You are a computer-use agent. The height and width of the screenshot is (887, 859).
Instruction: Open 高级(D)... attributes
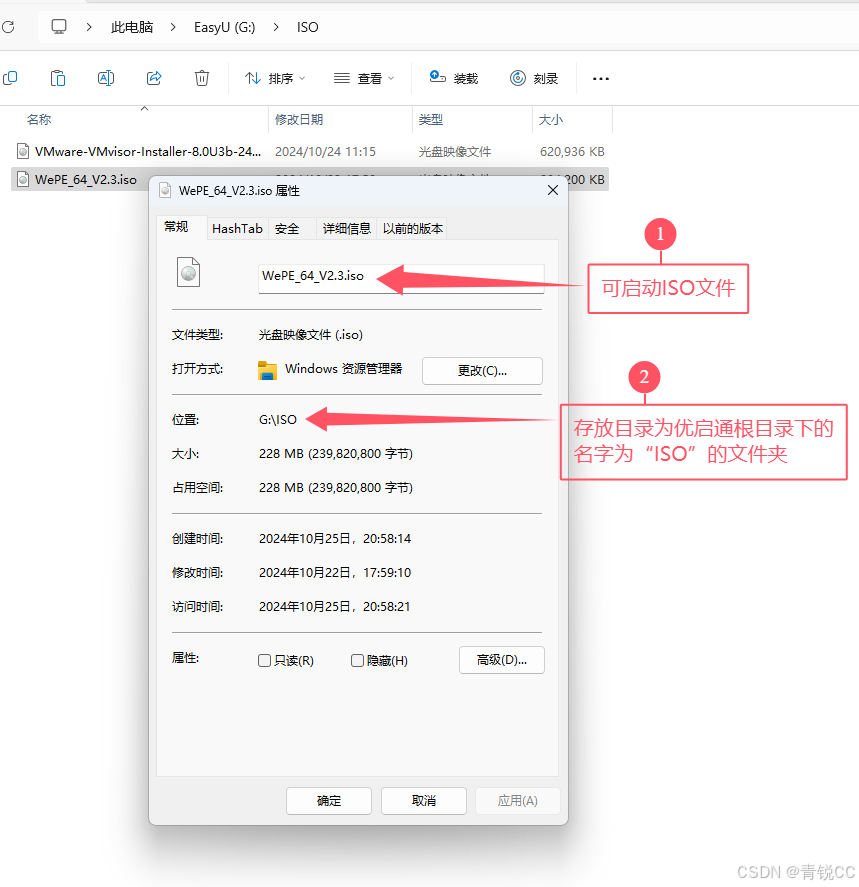click(x=502, y=660)
